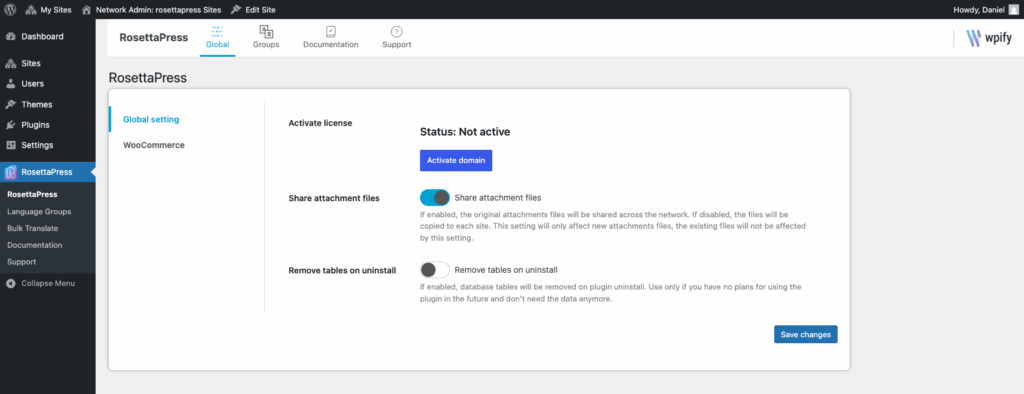The height and width of the screenshot is (394, 1024).
Task: Switch to the Groups tab
Action: [x=266, y=37]
